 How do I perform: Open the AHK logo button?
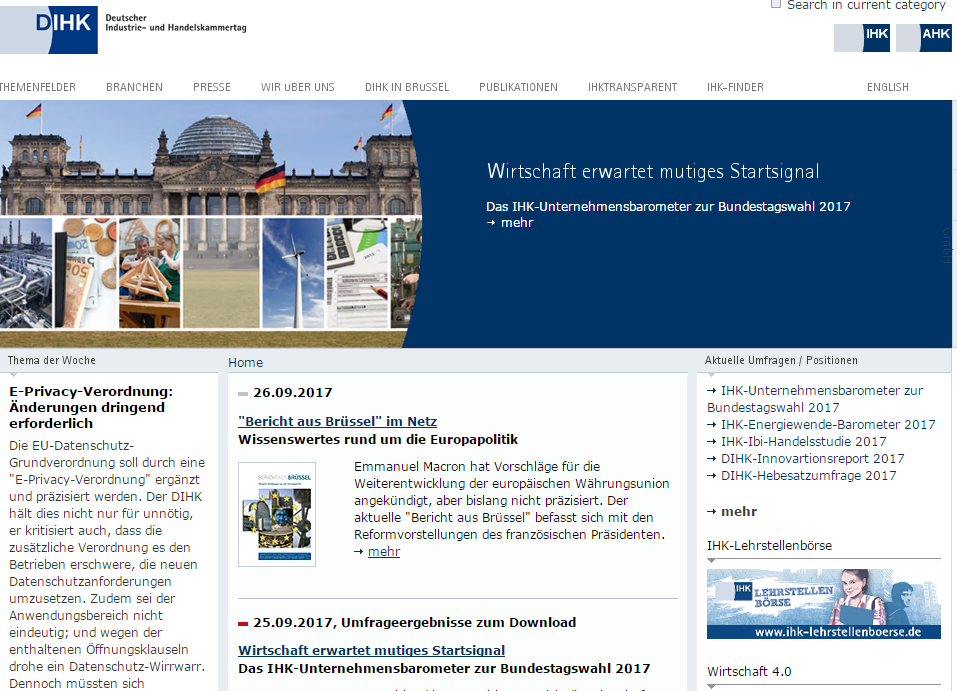923,38
